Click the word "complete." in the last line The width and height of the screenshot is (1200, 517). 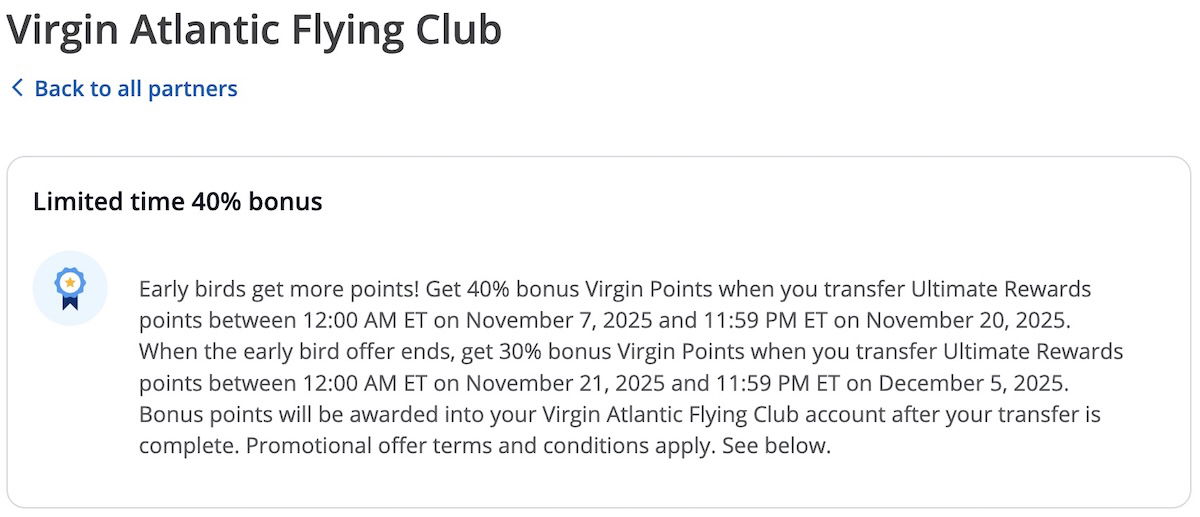click(x=188, y=446)
